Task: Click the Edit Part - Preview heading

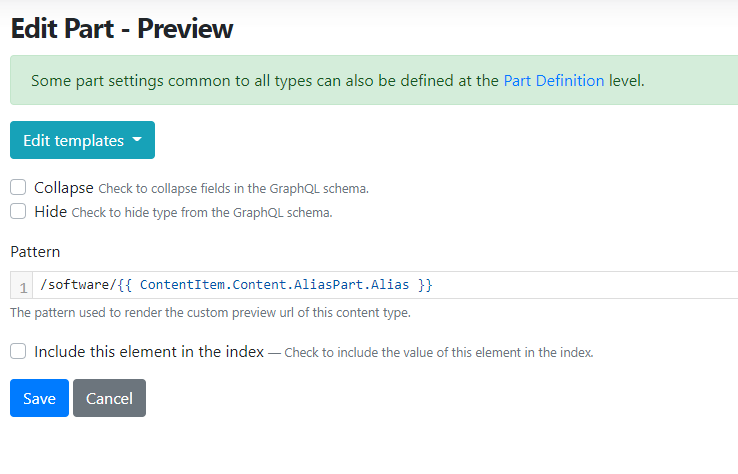Action: pos(121,29)
